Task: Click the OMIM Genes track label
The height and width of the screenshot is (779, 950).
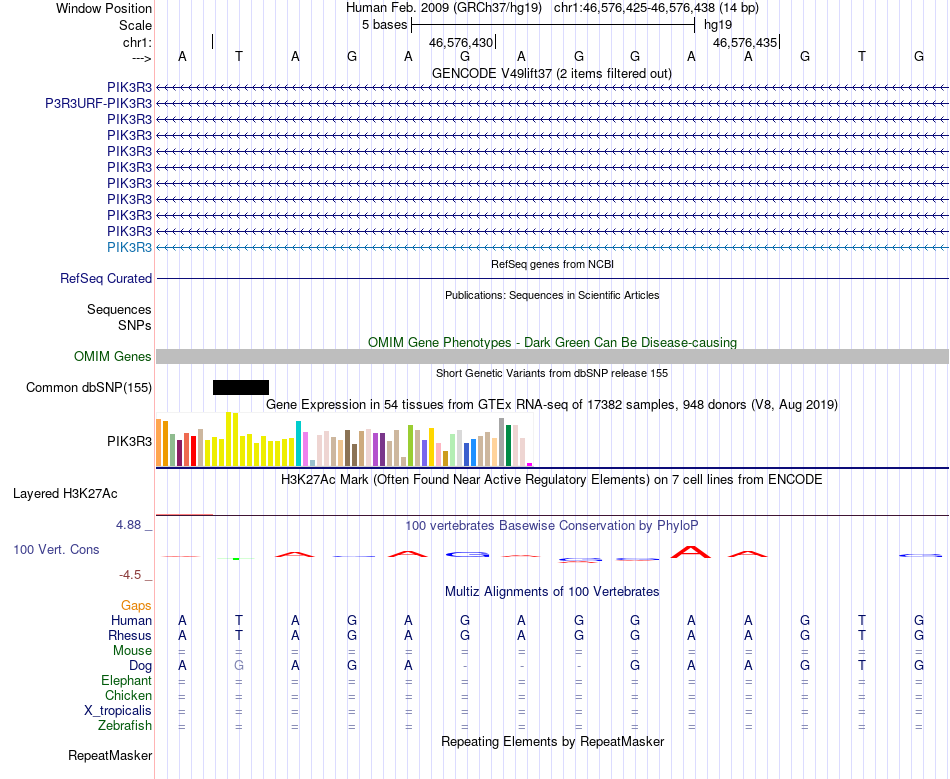Action: (x=113, y=356)
